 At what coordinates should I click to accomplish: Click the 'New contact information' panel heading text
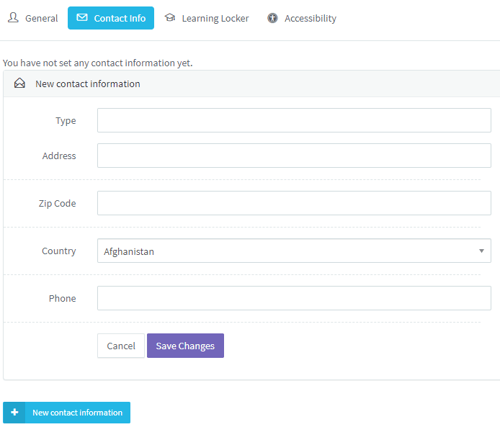pos(88,84)
